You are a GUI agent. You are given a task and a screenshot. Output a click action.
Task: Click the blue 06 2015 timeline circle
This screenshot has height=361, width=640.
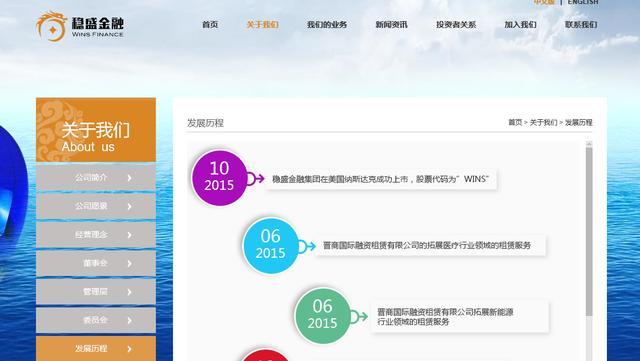click(271, 245)
